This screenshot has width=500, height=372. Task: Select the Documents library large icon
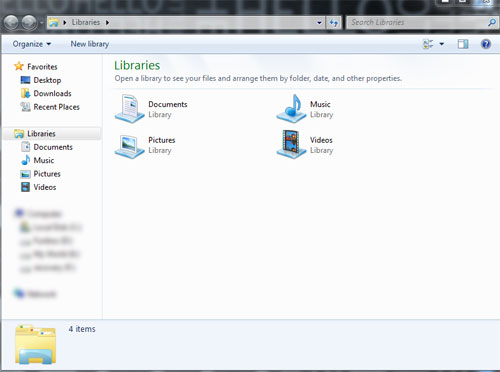[x=129, y=109]
